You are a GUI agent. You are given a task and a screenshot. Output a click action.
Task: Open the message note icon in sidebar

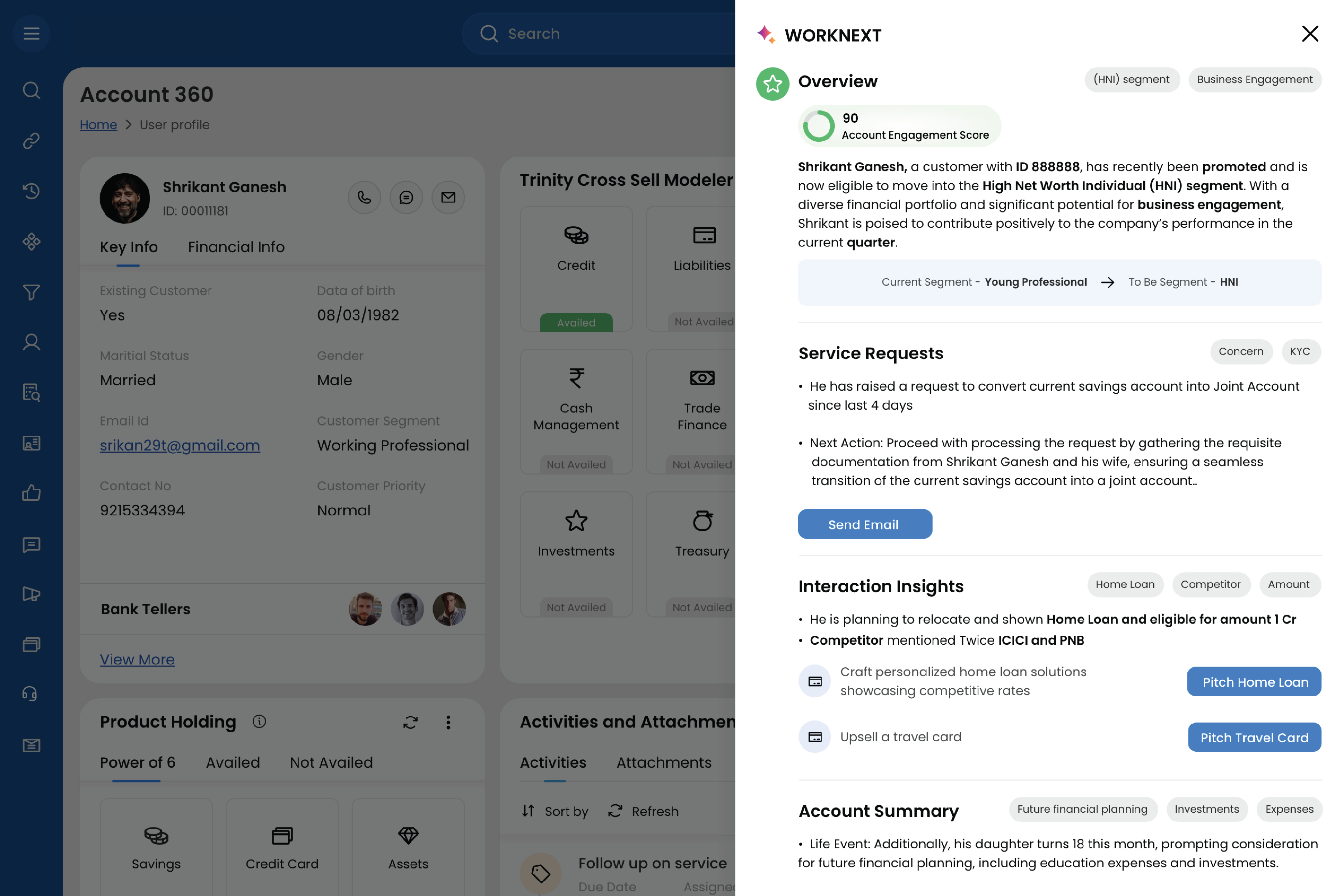[32, 544]
